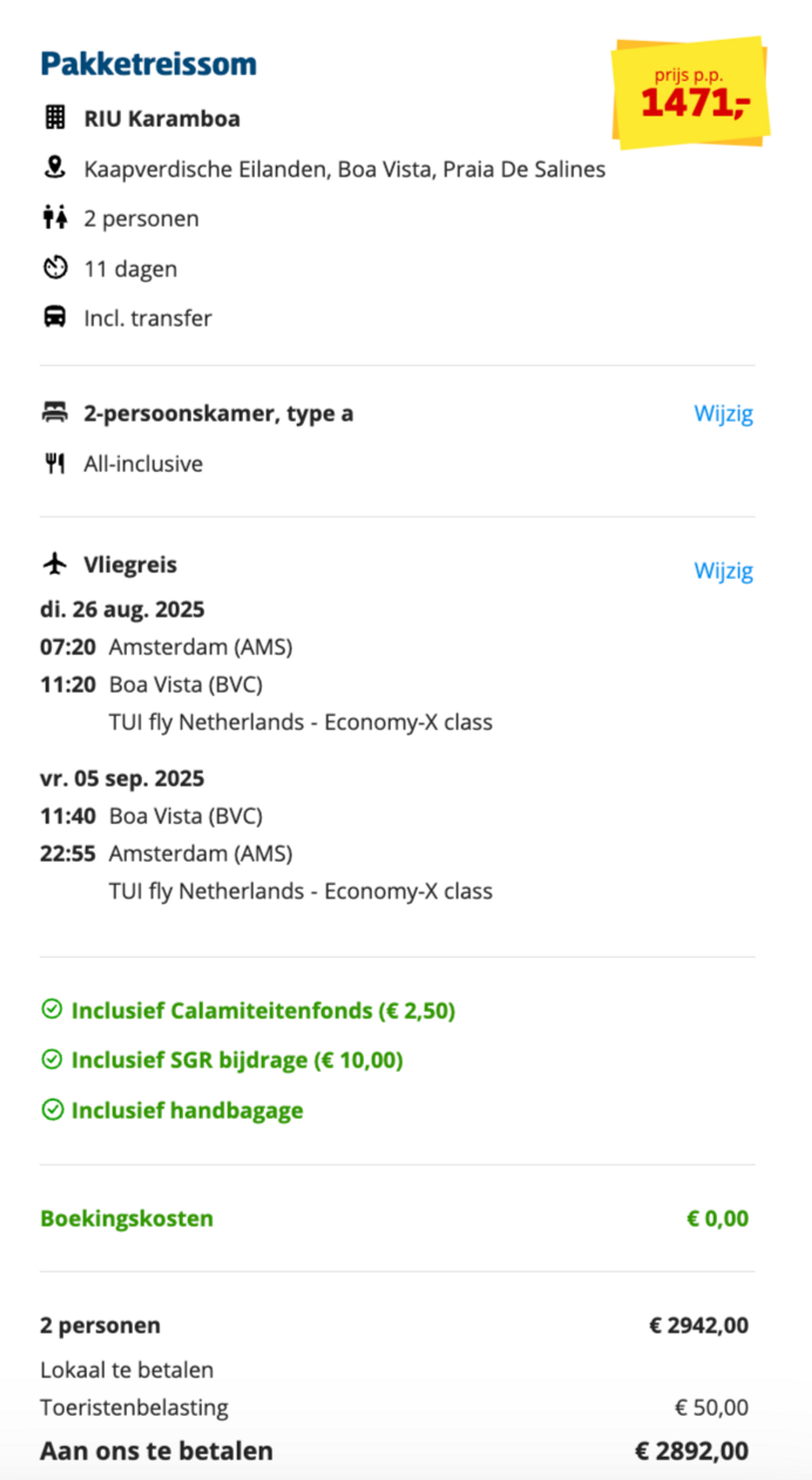Click the airplane icon beside Vliegreis
This screenshot has width=812, height=1480.
55,564
